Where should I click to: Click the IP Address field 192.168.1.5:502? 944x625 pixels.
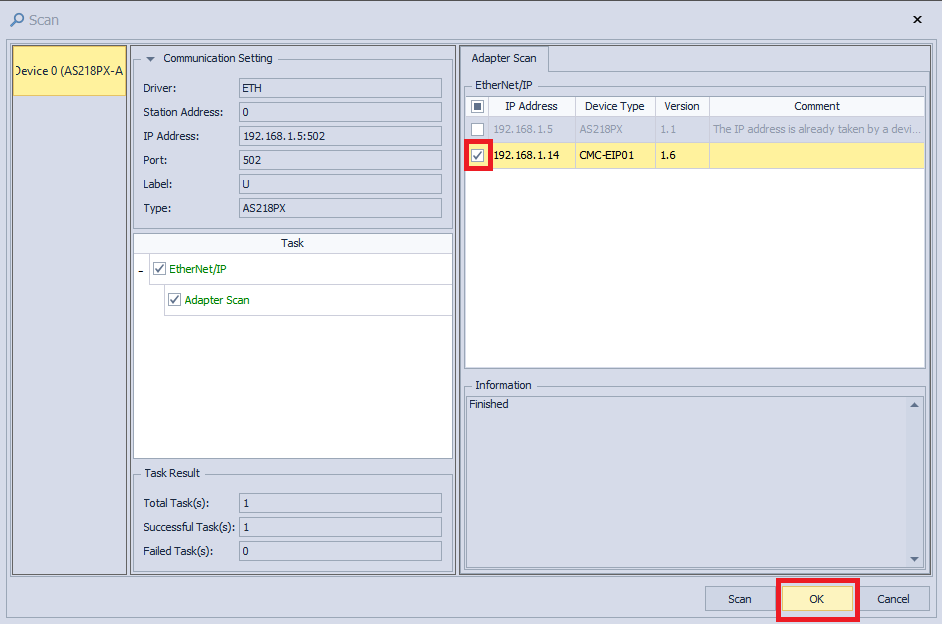[x=340, y=136]
